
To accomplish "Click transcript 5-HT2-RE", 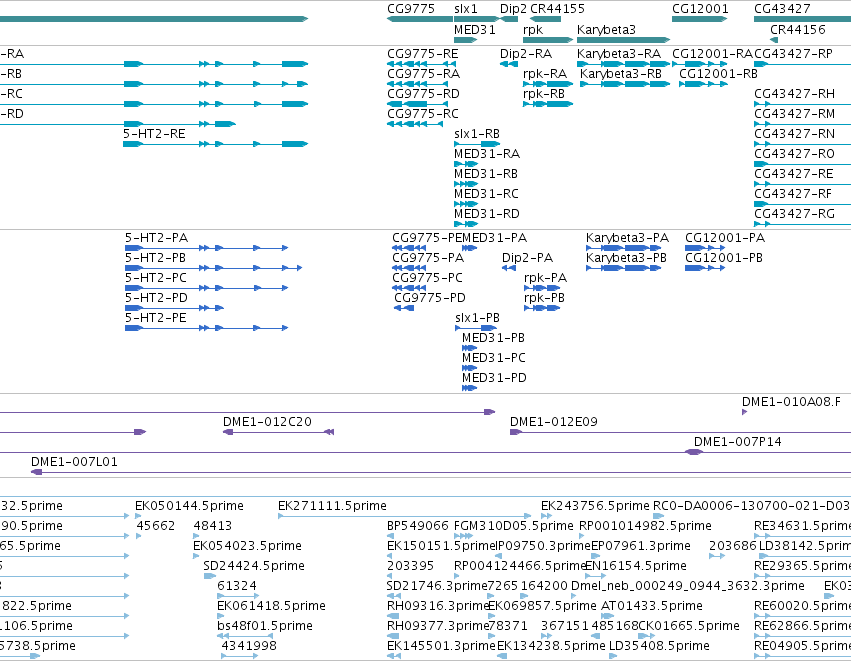I will (x=215, y=144).
